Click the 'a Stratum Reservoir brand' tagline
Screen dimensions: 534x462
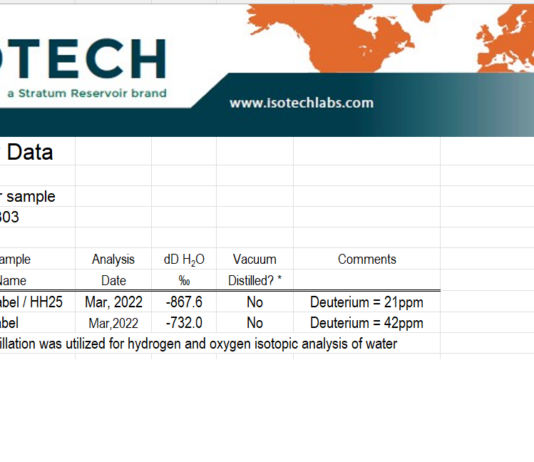pos(87,93)
